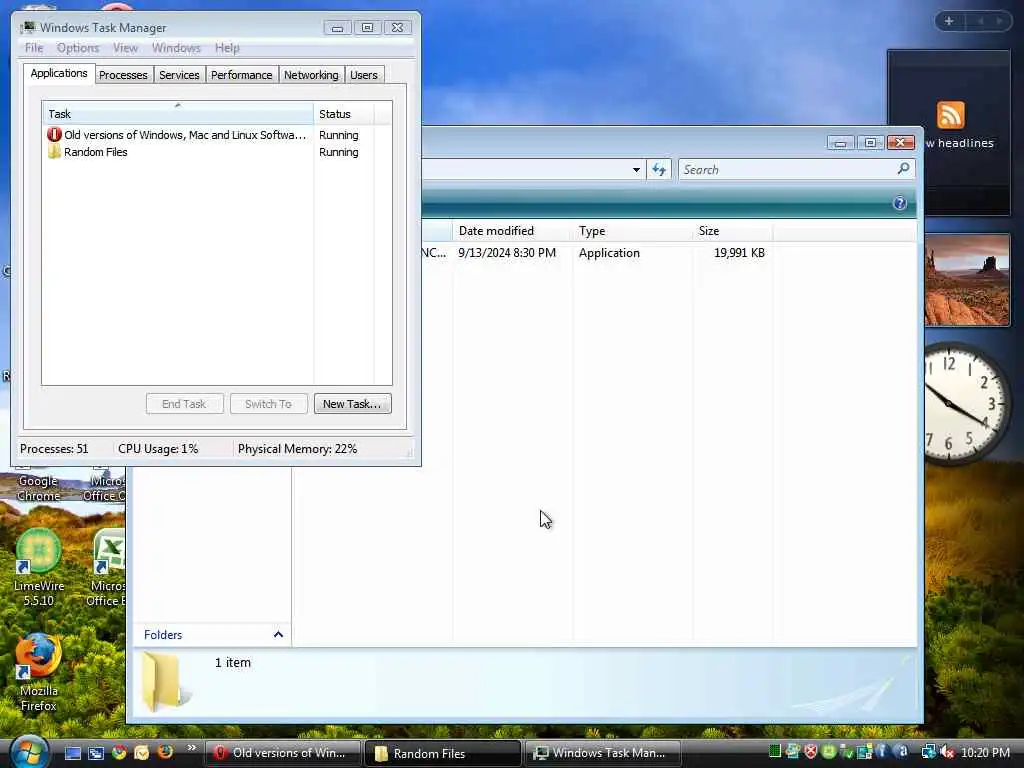The height and width of the screenshot is (768, 1024).
Task: Click the green CPU meter tray icon
Action: (775, 752)
